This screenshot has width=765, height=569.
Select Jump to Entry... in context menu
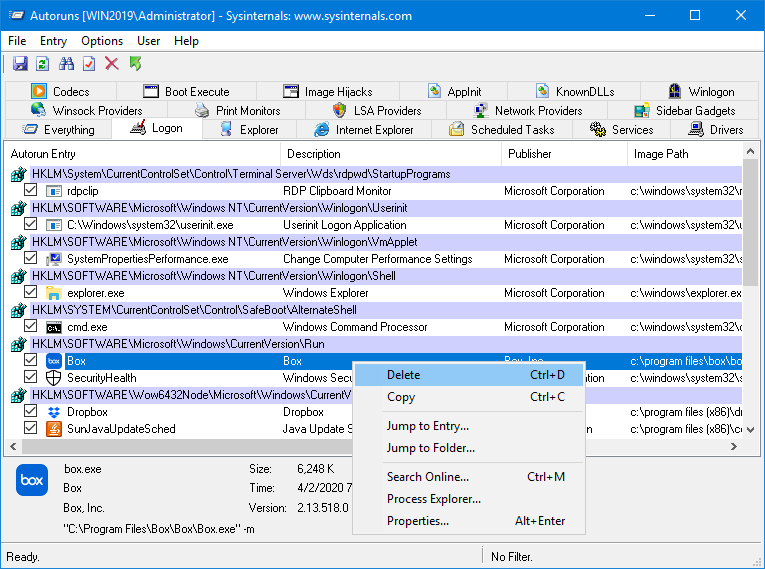(x=469, y=426)
